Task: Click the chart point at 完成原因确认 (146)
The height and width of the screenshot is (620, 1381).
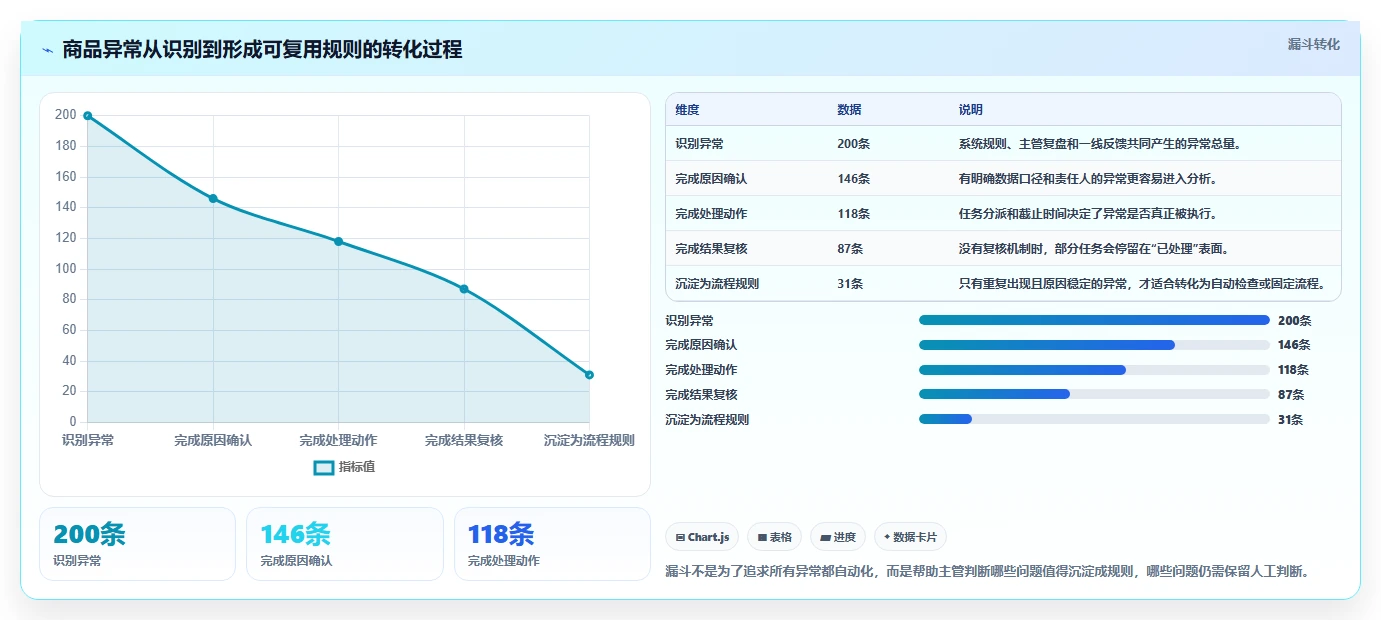Action: (x=213, y=198)
